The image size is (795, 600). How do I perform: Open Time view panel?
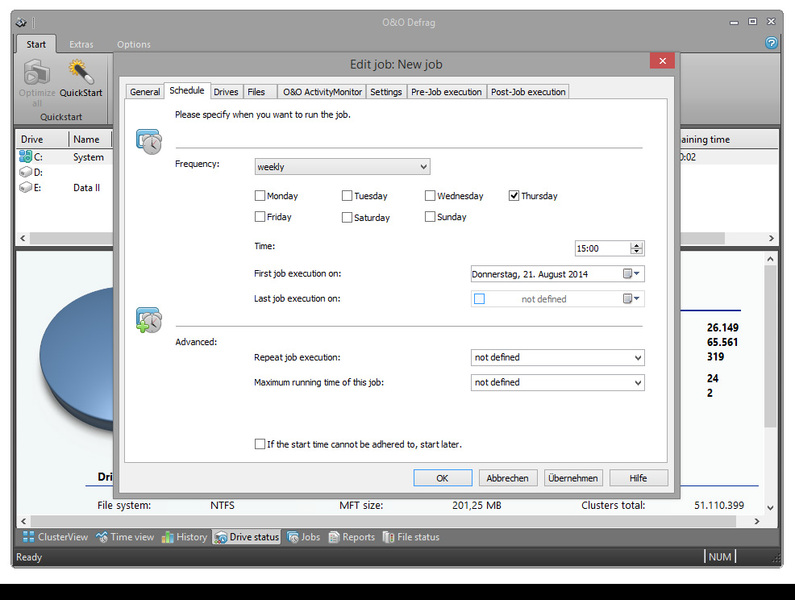click(126, 537)
